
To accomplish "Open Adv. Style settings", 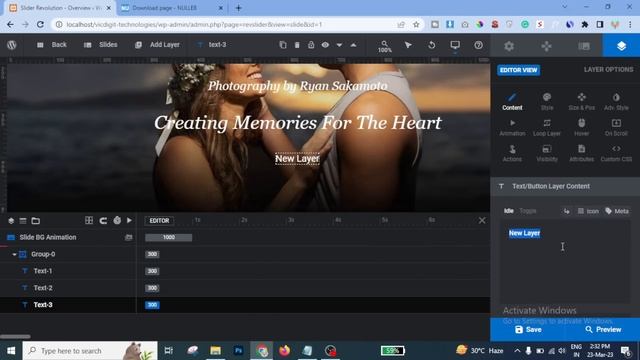I will click(x=616, y=102).
